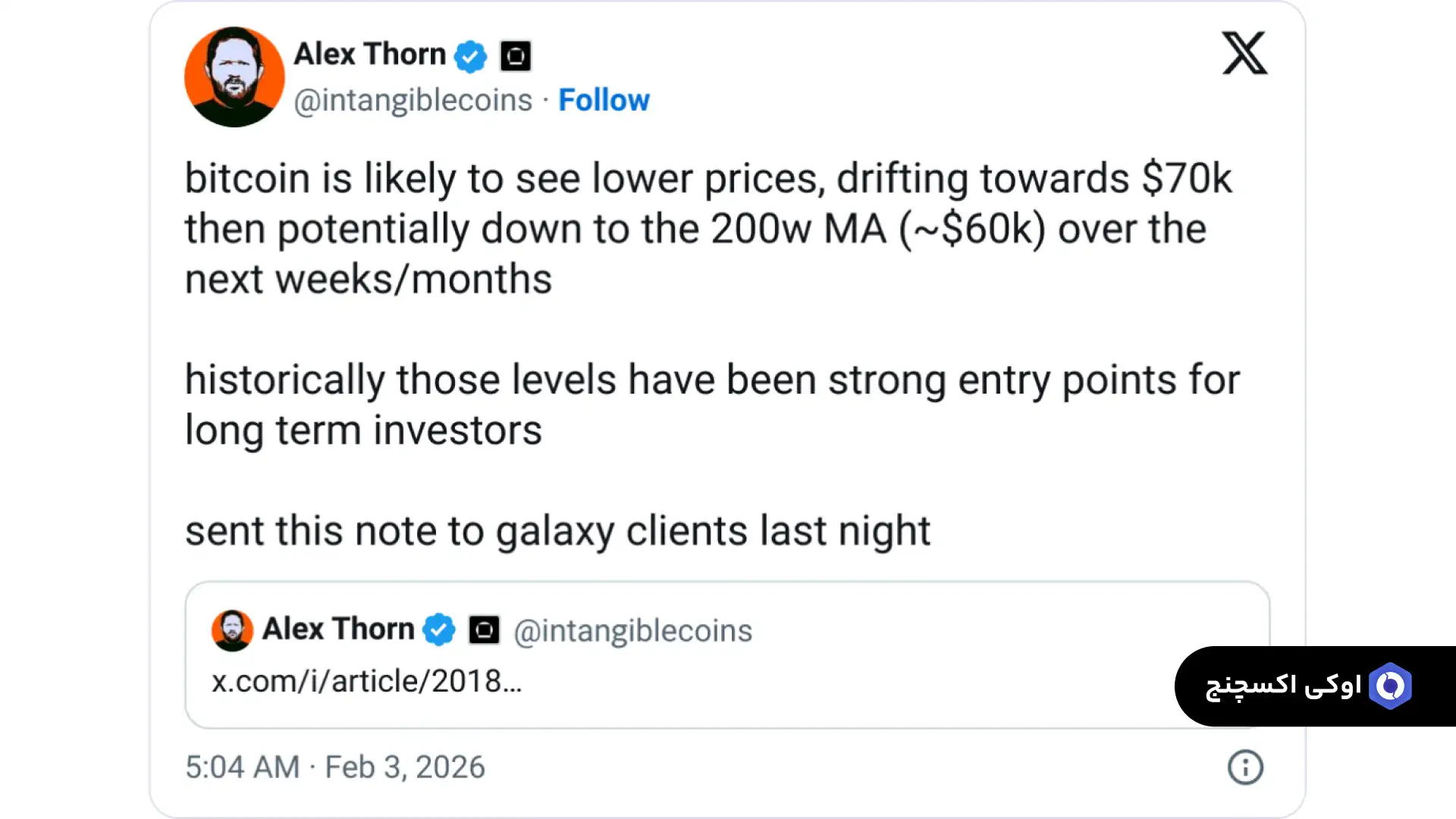Click the line 'sent this note to galaxy clients'
The width and height of the screenshot is (1456, 819).
pyautogui.click(x=557, y=530)
